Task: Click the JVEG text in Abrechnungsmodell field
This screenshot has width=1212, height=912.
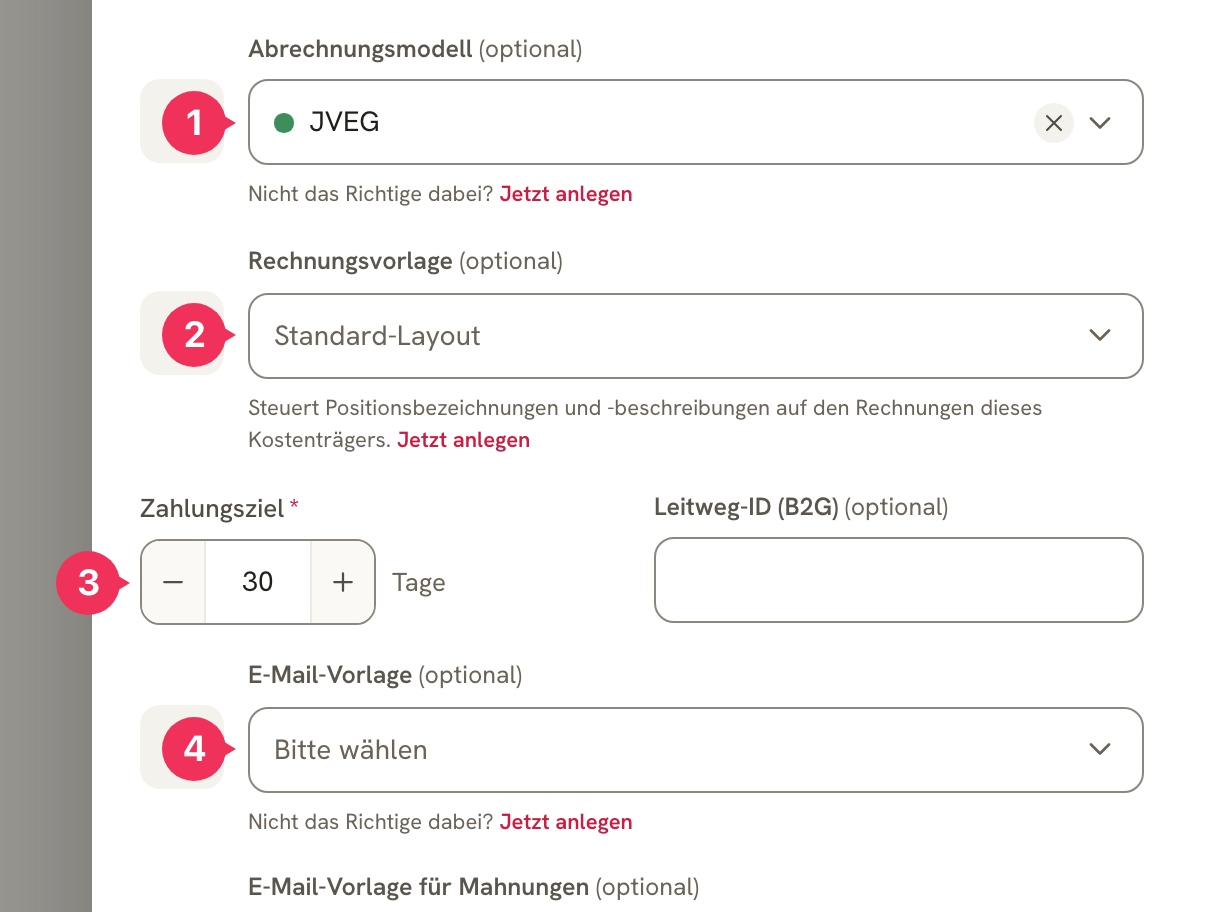Action: (x=344, y=123)
